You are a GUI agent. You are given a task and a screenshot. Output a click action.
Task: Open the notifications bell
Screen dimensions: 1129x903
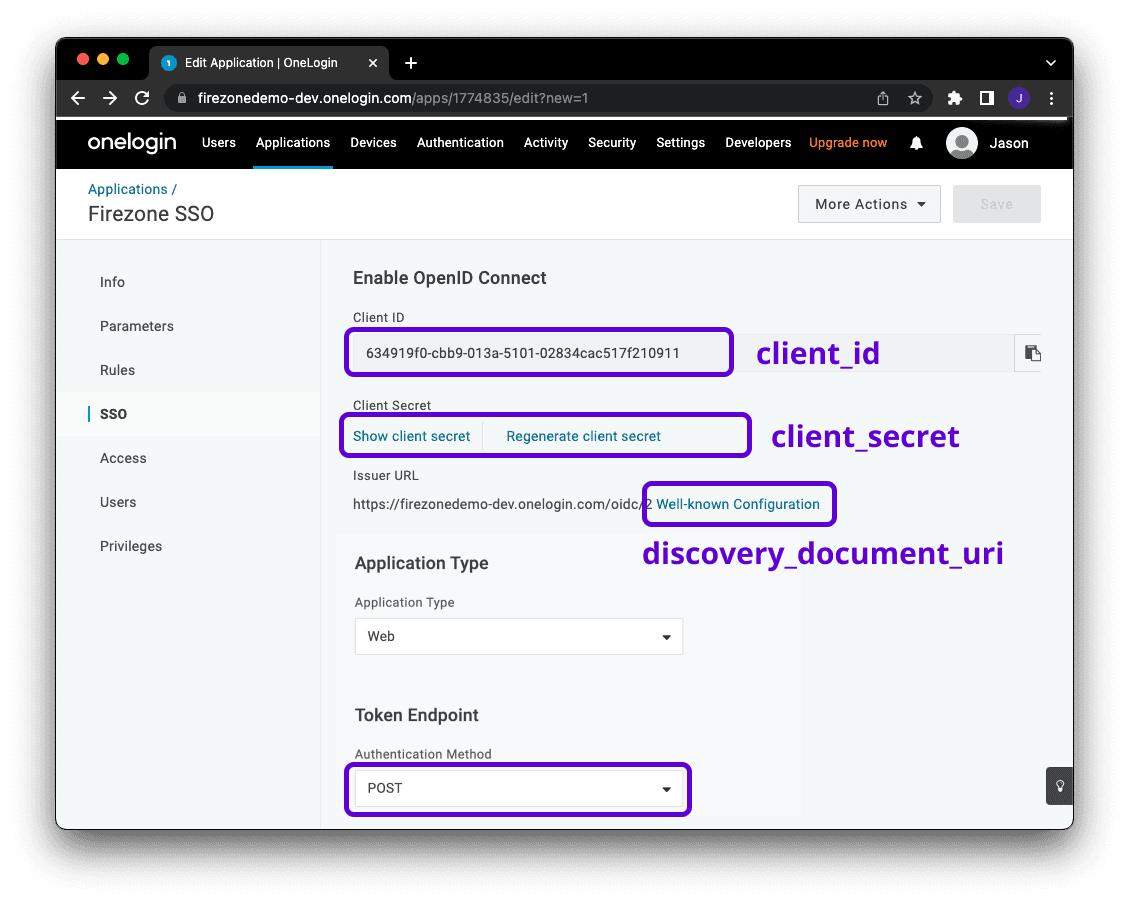tap(916, 143)
